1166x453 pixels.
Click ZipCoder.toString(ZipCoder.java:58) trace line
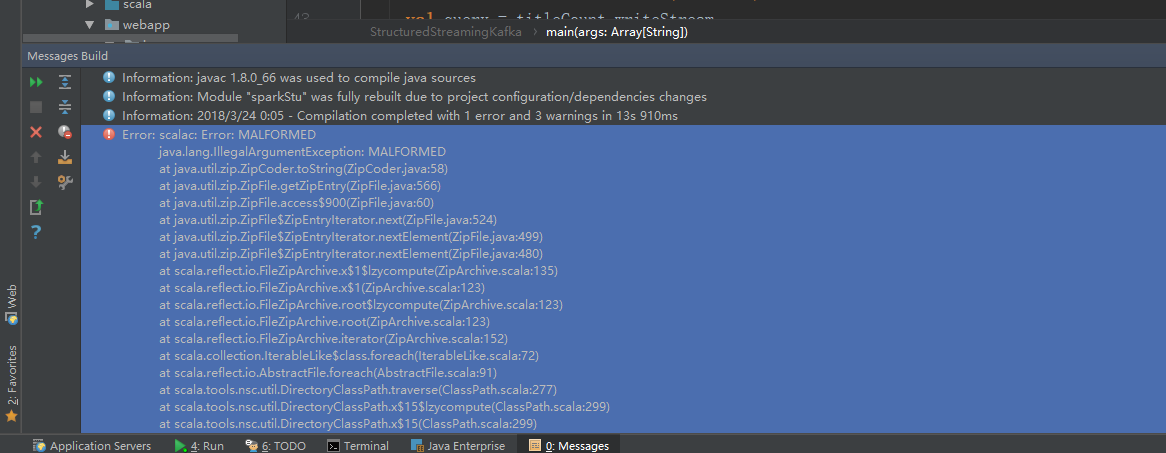303,169
